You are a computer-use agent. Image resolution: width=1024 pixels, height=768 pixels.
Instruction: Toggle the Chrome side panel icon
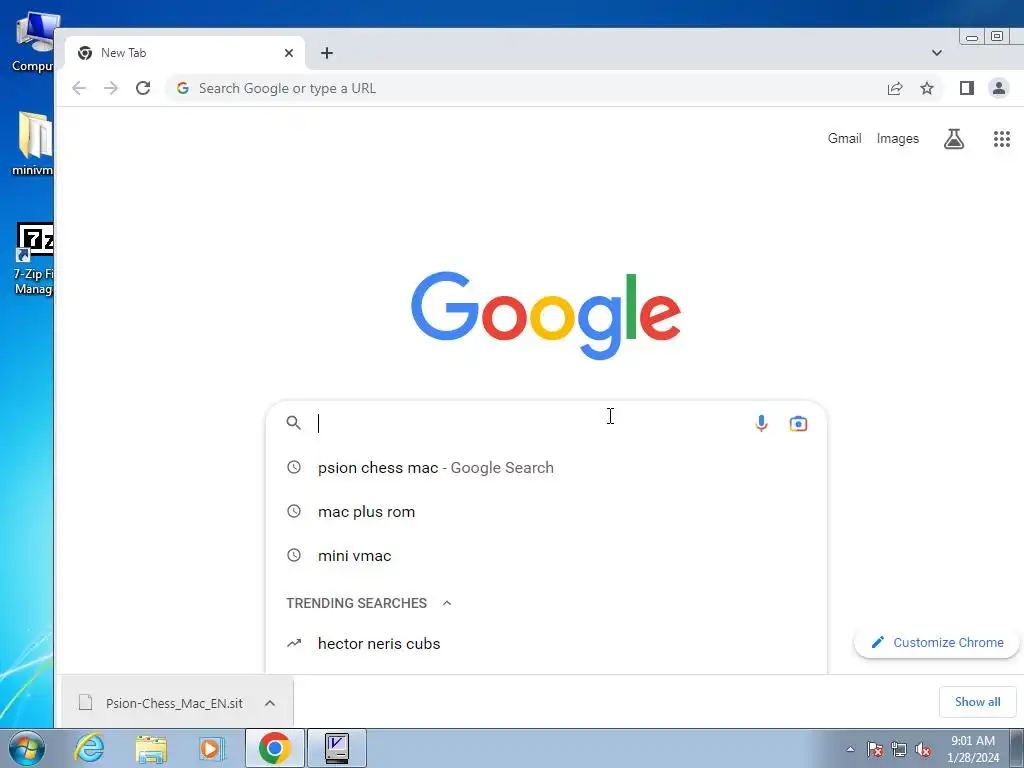click(x=967, y=88)
